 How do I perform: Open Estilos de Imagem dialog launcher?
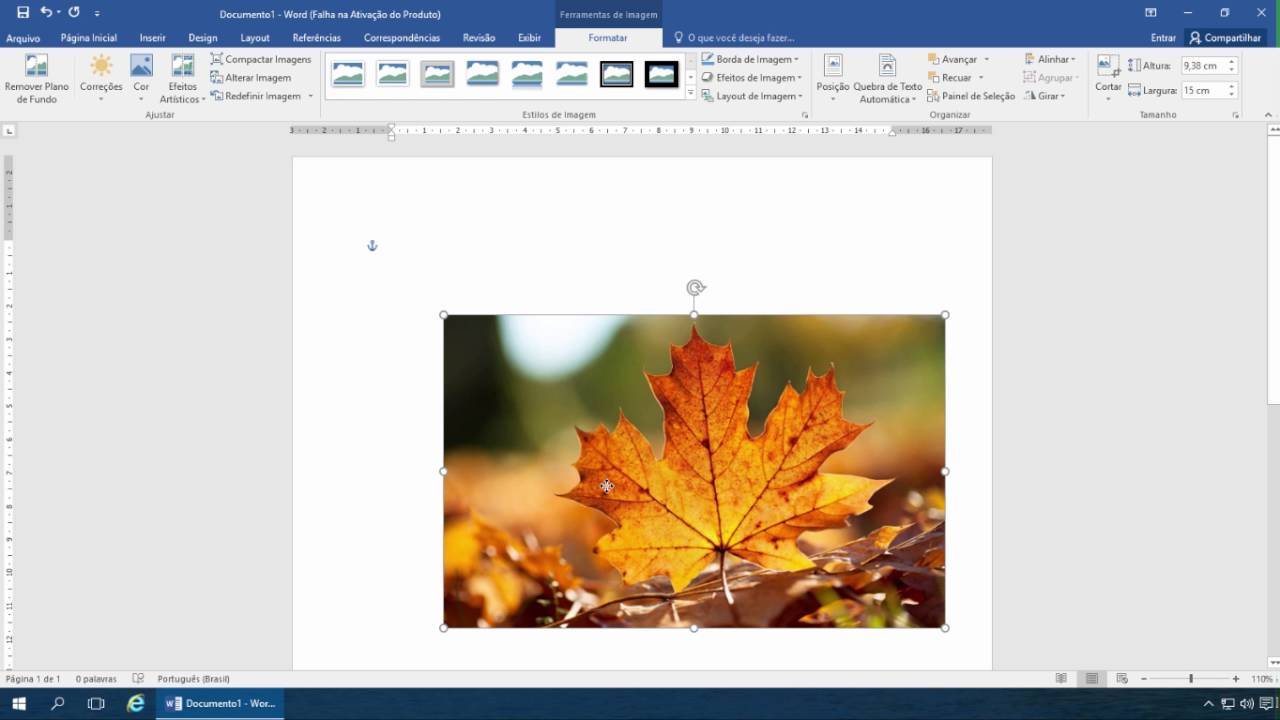[804, 115]
